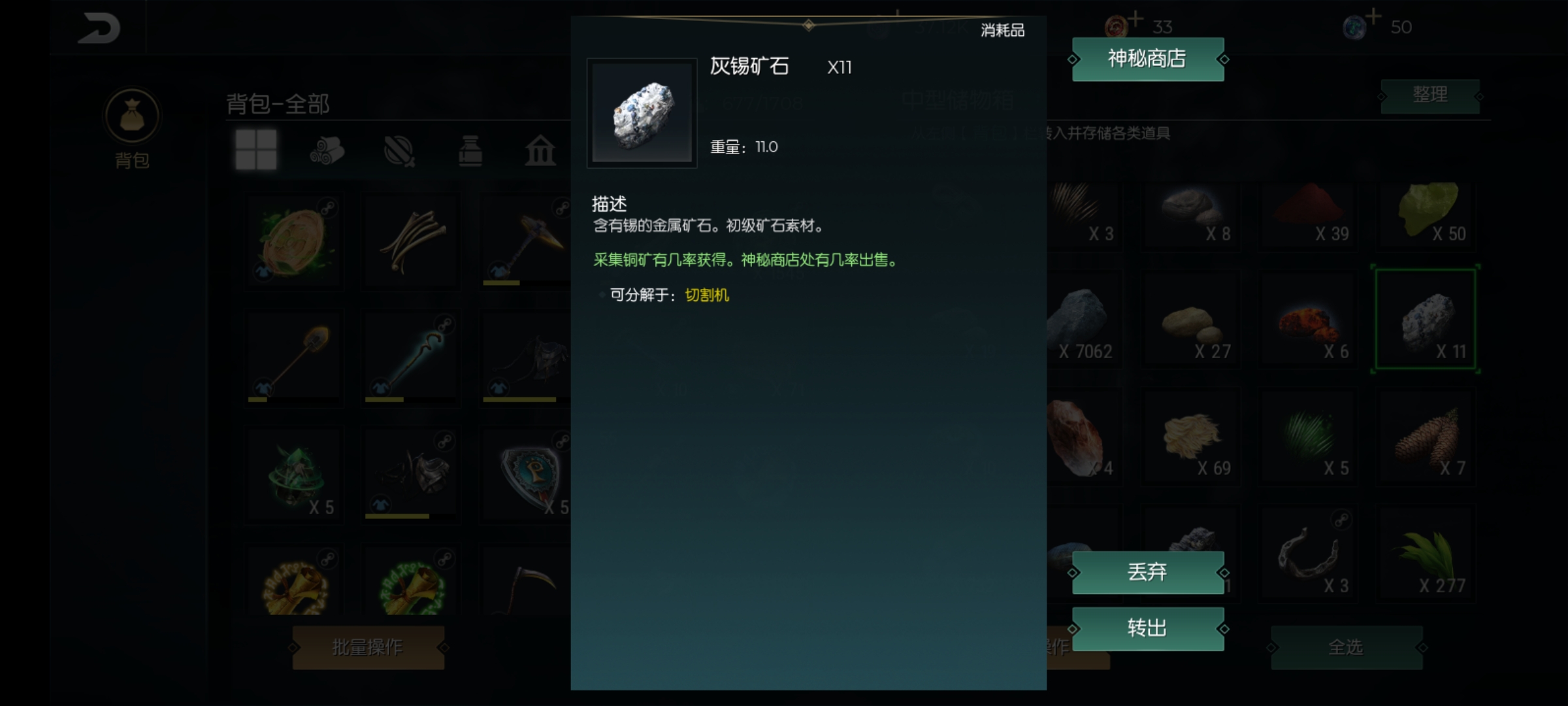Select the wood logs materials filter
The height and width of the screenshot is (706, 1568).
[327, 150]
